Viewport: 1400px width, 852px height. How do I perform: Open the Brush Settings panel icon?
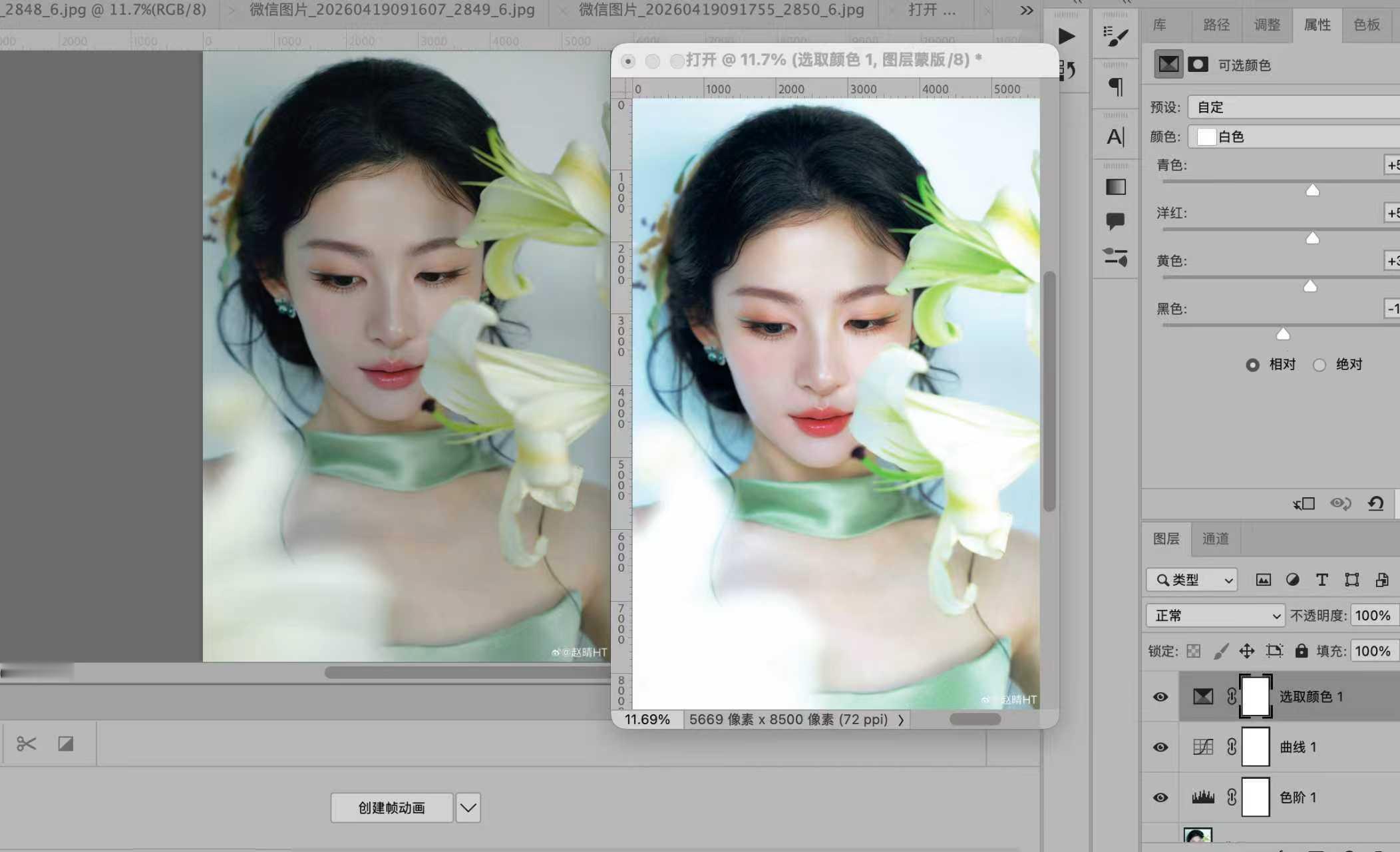(1116, 36)
